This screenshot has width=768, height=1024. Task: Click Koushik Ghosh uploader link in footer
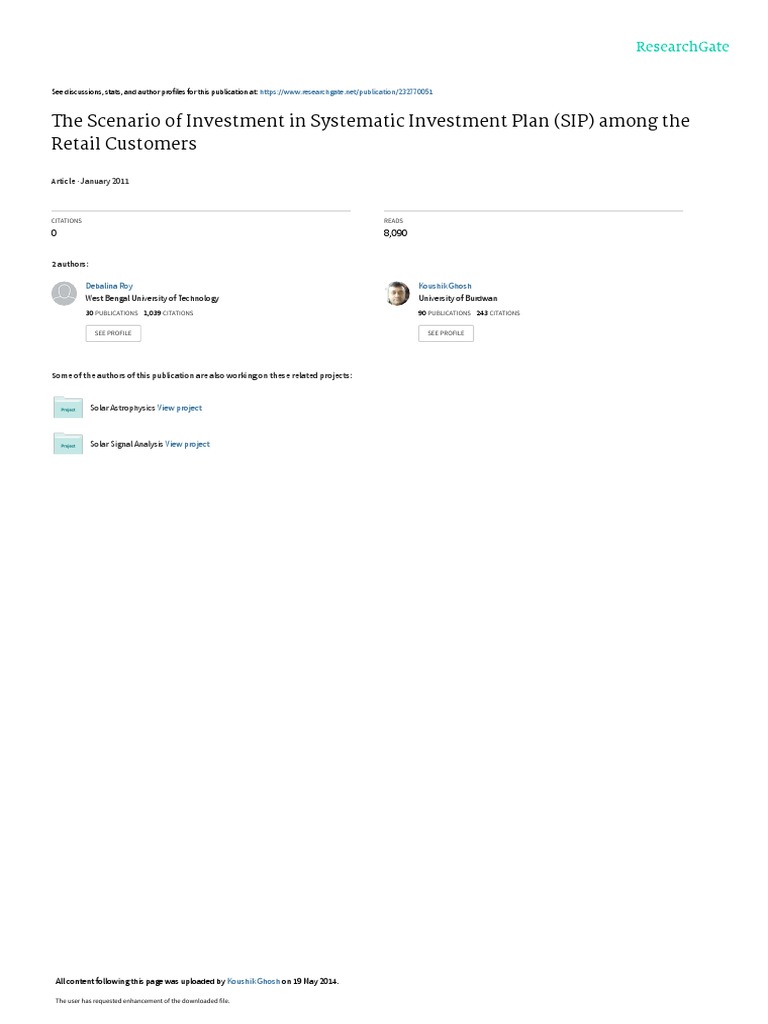coord(254,982)
